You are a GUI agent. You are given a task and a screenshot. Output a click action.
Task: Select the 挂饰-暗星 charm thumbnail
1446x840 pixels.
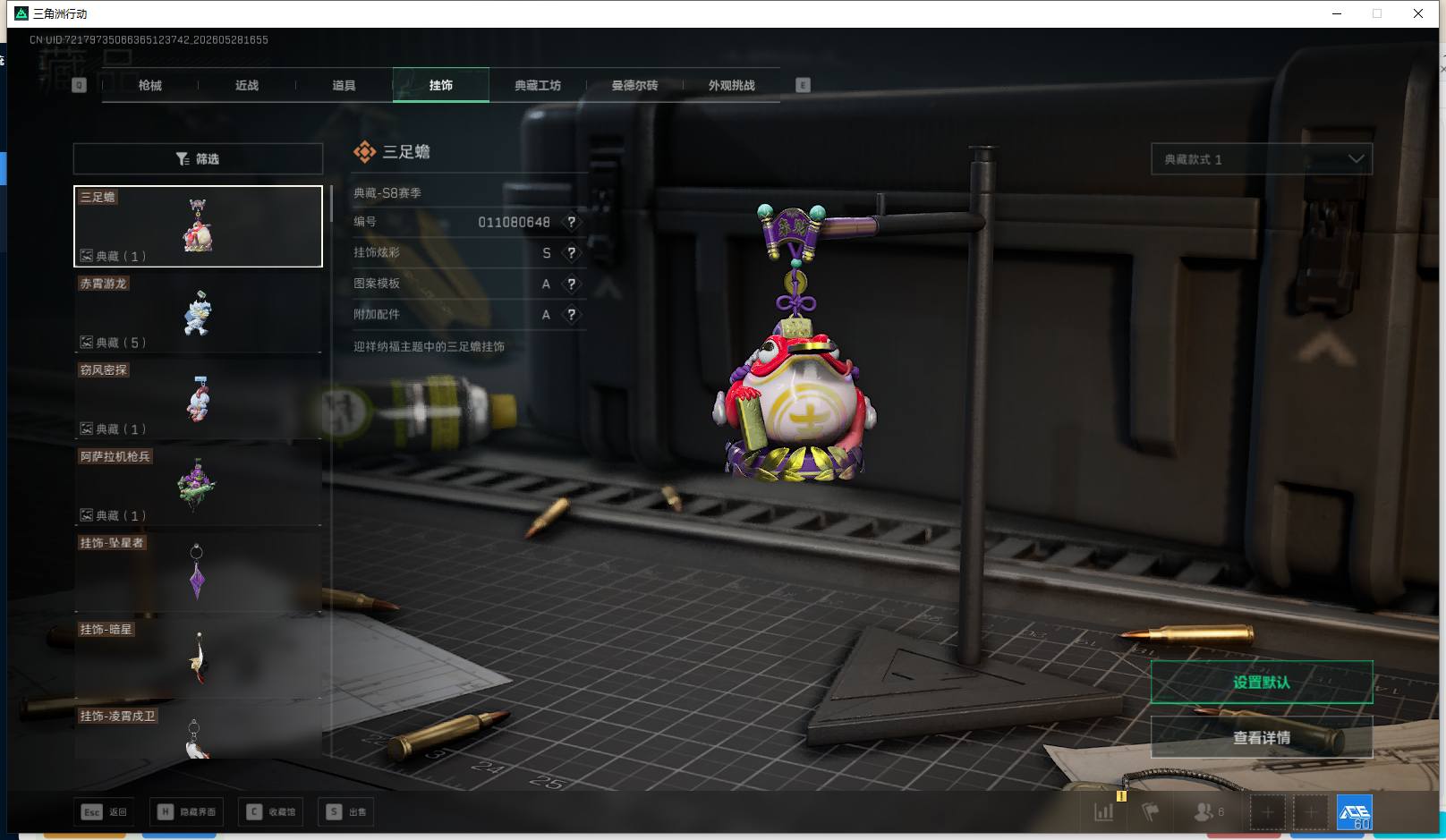[198, 658]
